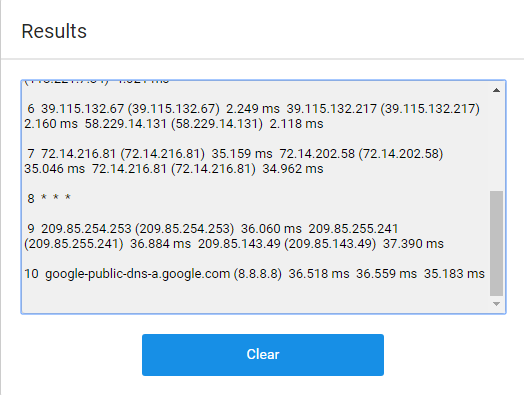Click the 35.183 ms value in hop 10
This screenshot has height=395, width=524.
tap(454, 274)
